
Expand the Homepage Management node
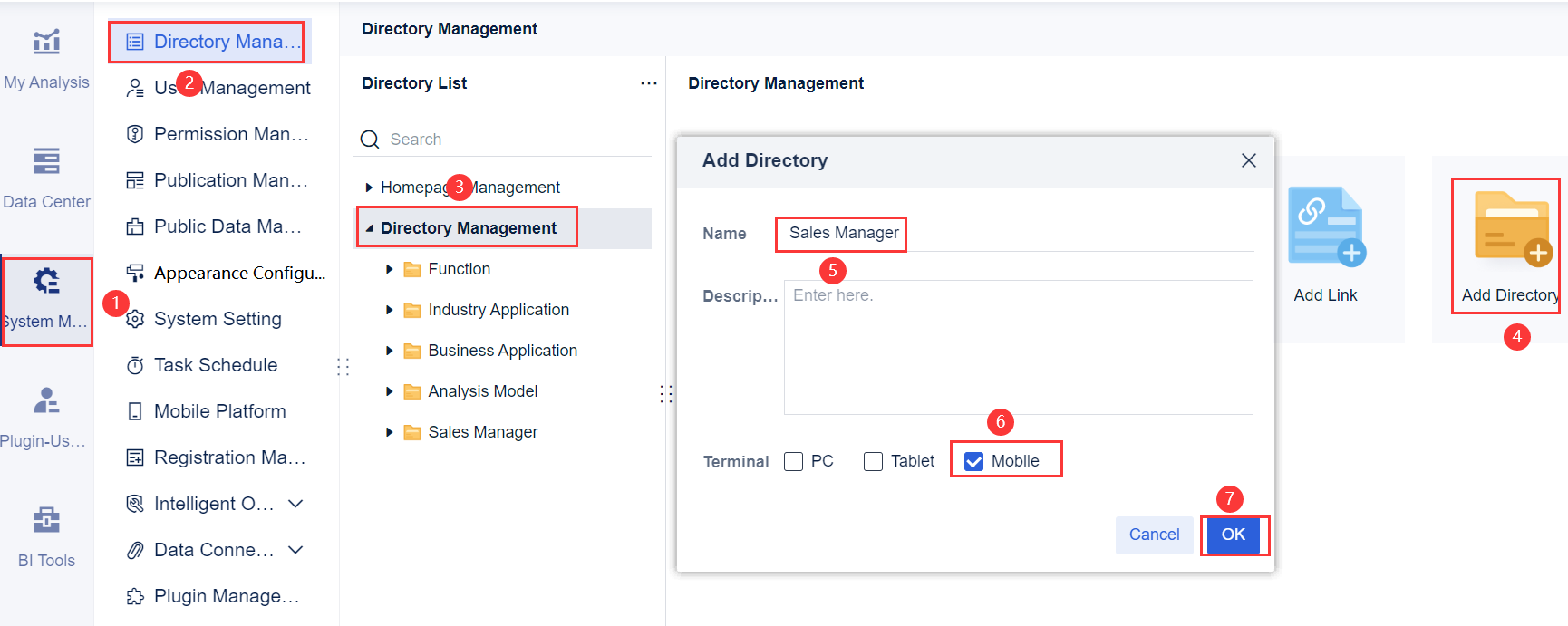(369, 188)
